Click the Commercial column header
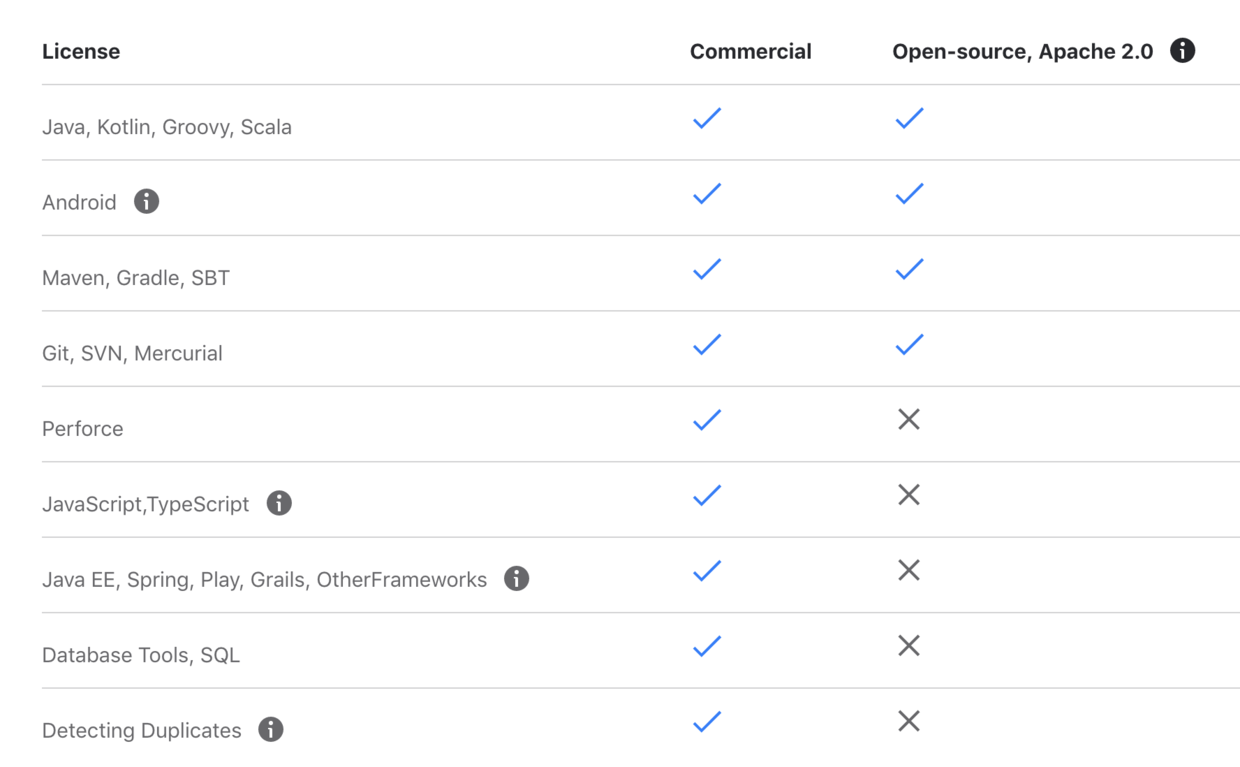Image resolution: width=1240 pixels, height=767 pixels. pyautogui.click(x=750, y=52)
